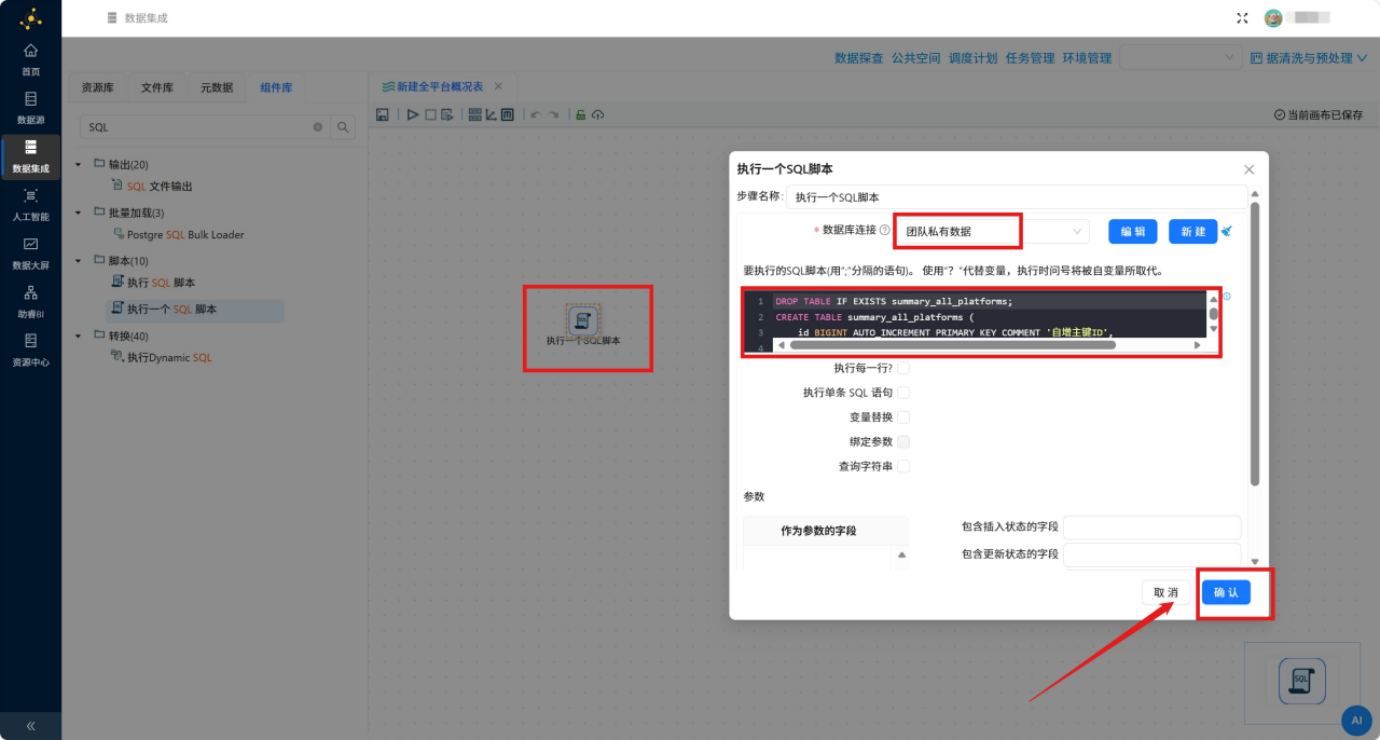Collapse the left sidebar with double-chevron icon
This screenshot has height=740, width=1380.
pos(31,726)
